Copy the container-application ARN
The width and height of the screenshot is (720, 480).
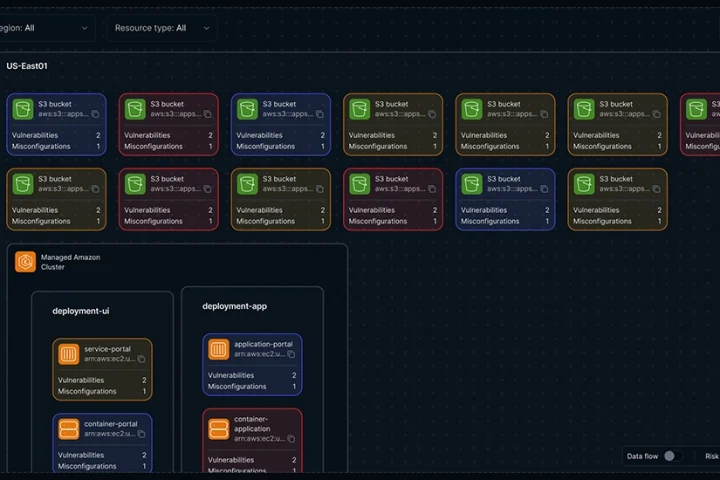[x=291, y=438]
